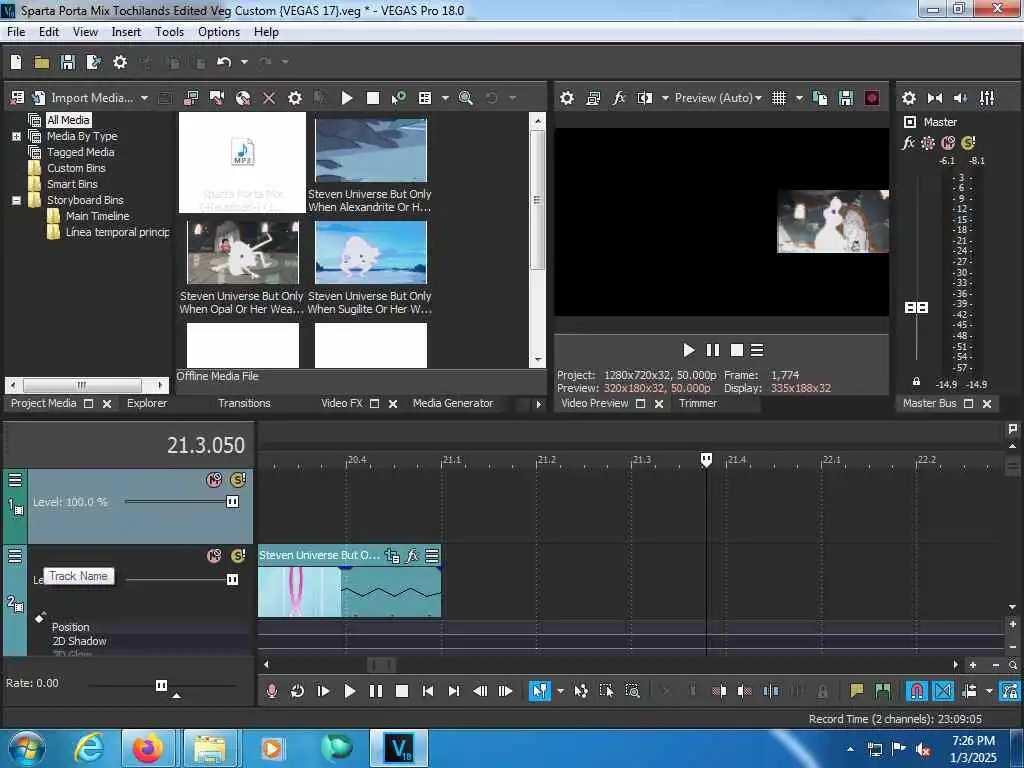The image size is (1024, 768).
Task: Play the video preview
Action: click(688, 350)
